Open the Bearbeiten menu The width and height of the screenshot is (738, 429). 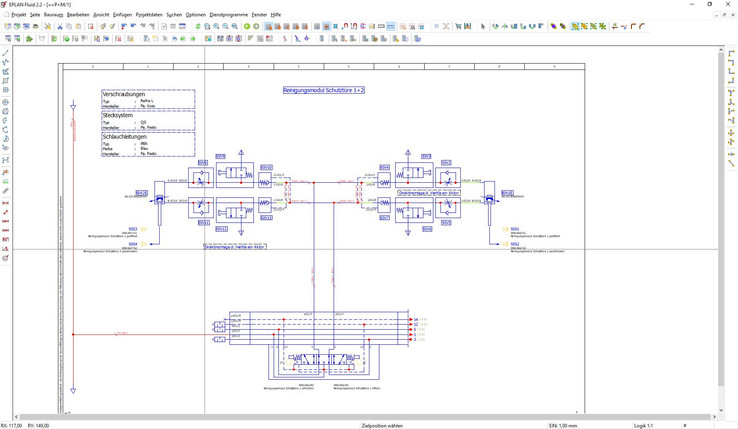[78, 15]
